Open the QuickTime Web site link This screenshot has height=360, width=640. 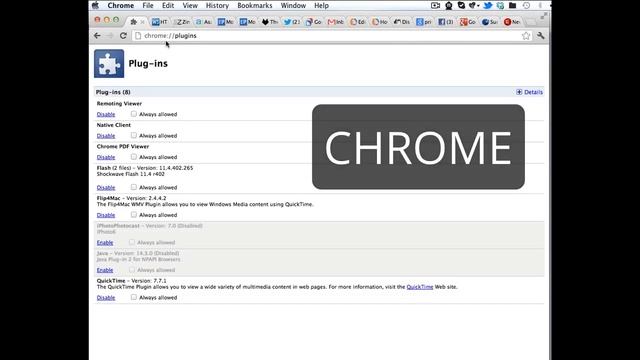coord(420,287)
